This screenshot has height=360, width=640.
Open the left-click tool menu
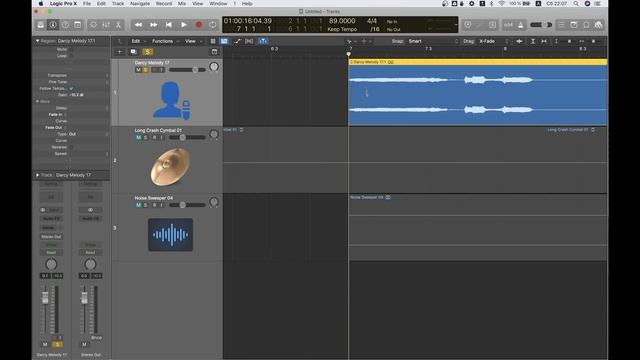pos(351,41)
